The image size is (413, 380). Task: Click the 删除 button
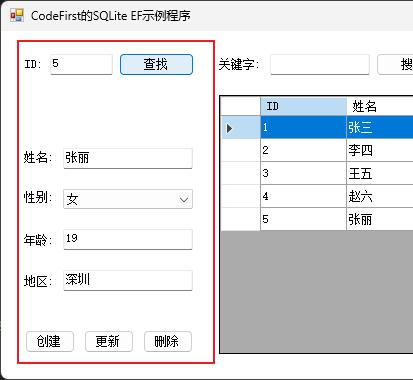tap(168, 341)
